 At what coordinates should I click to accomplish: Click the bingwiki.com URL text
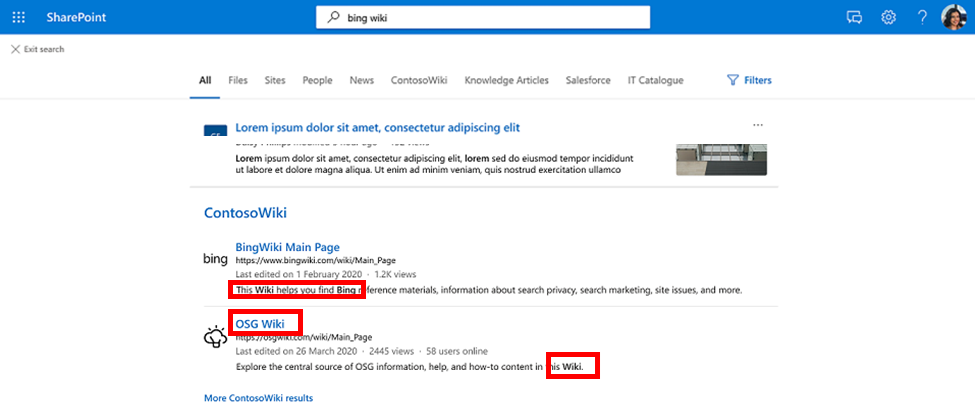(315, 260)
